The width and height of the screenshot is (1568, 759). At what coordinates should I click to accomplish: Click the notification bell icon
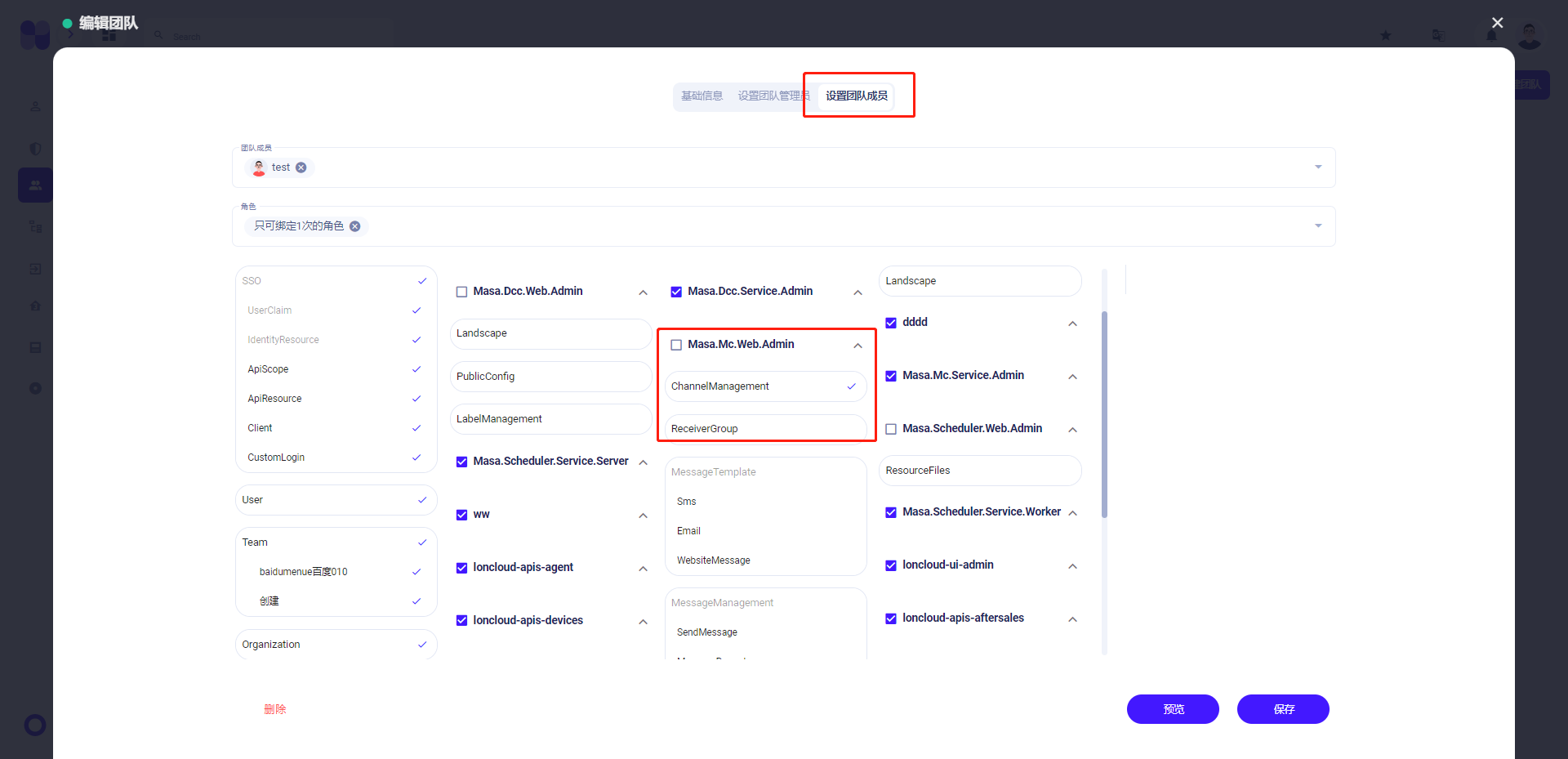[x=1492, y=35]
